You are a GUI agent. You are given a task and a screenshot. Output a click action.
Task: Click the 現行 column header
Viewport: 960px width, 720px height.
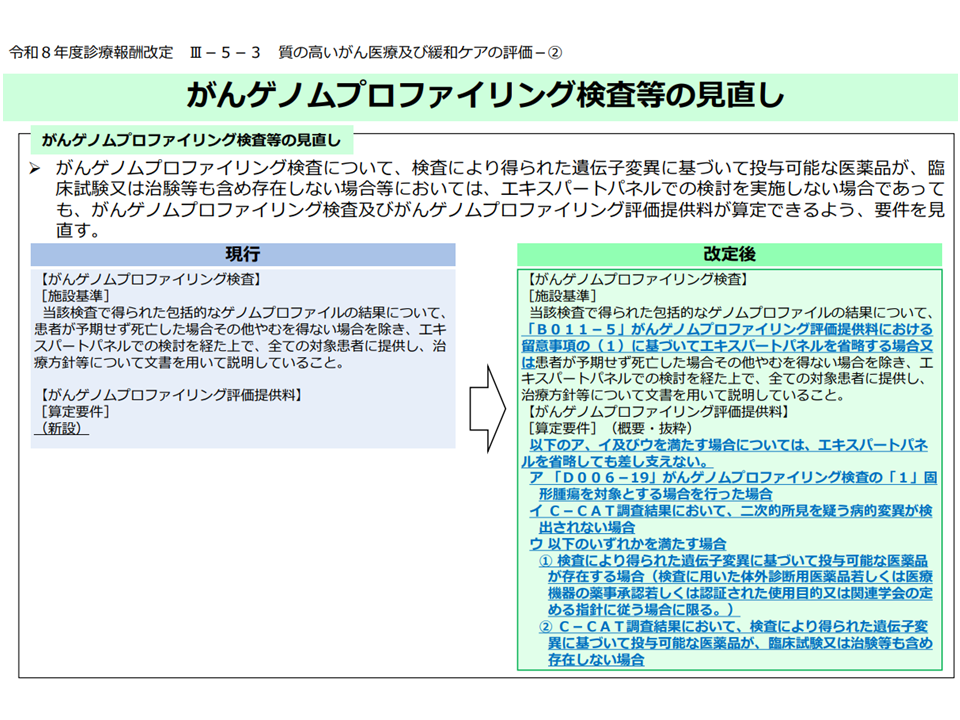pyautogui.click(x=242, y=254)
